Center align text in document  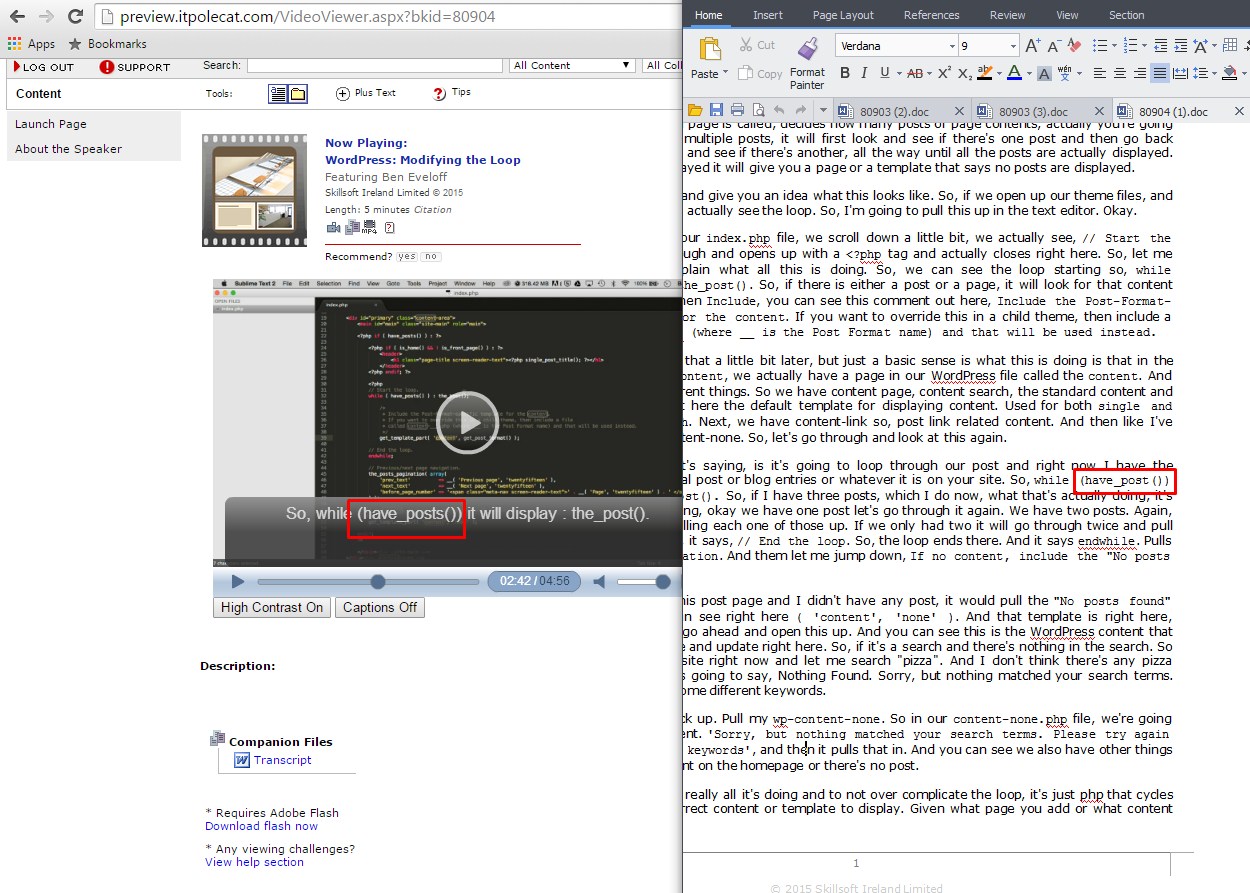click(1119, 73)
